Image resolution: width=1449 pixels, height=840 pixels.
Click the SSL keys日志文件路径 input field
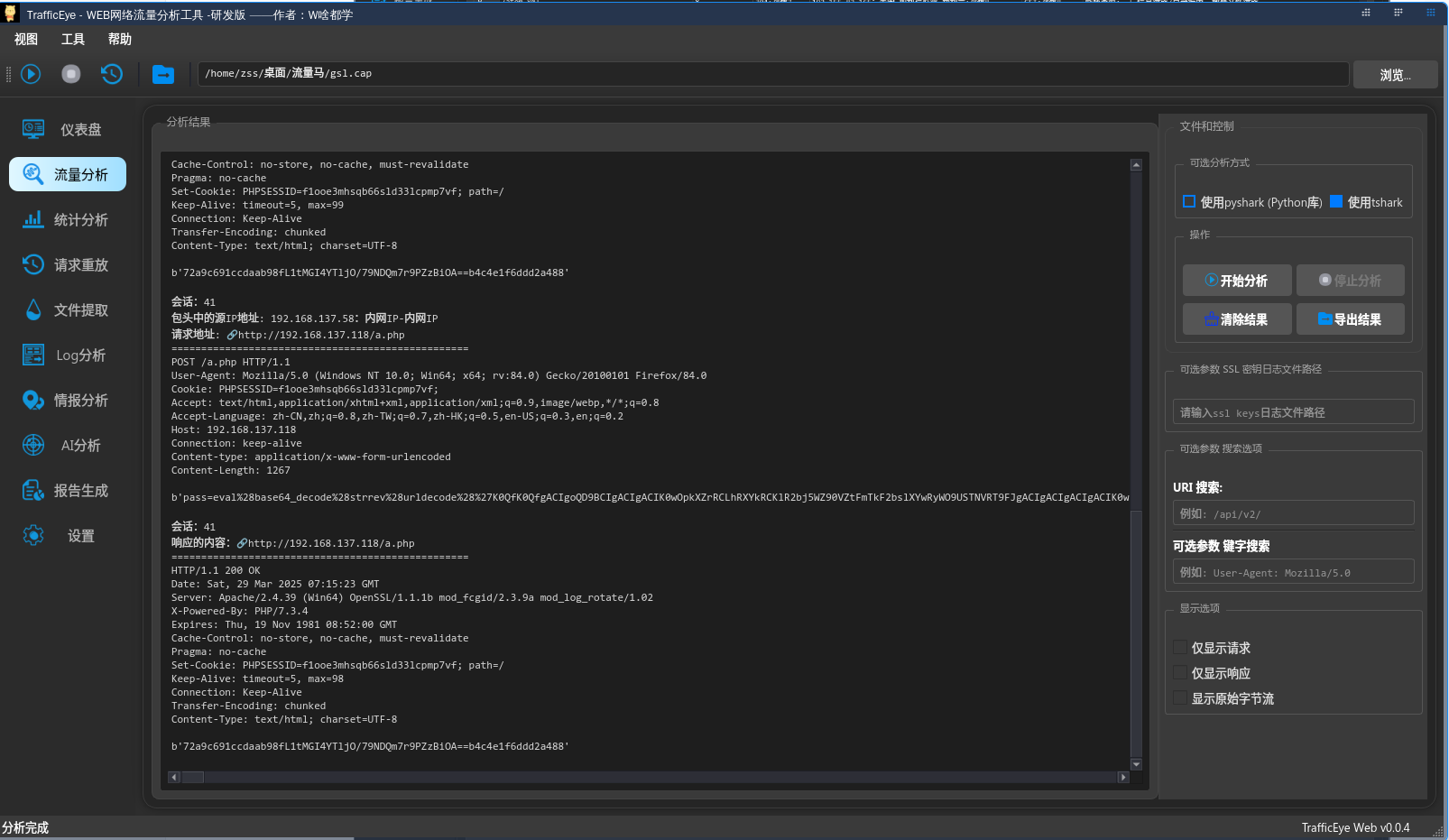pyautogui.click(x=1293, y=411)
